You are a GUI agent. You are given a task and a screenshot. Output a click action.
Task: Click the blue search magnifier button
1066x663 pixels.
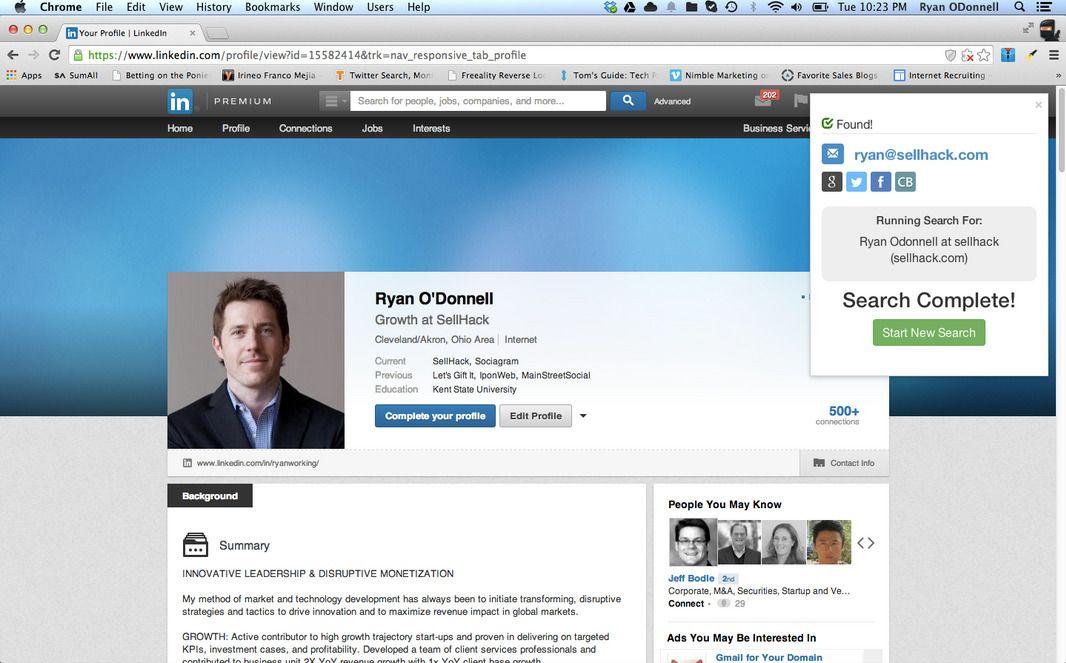(627, 101)
